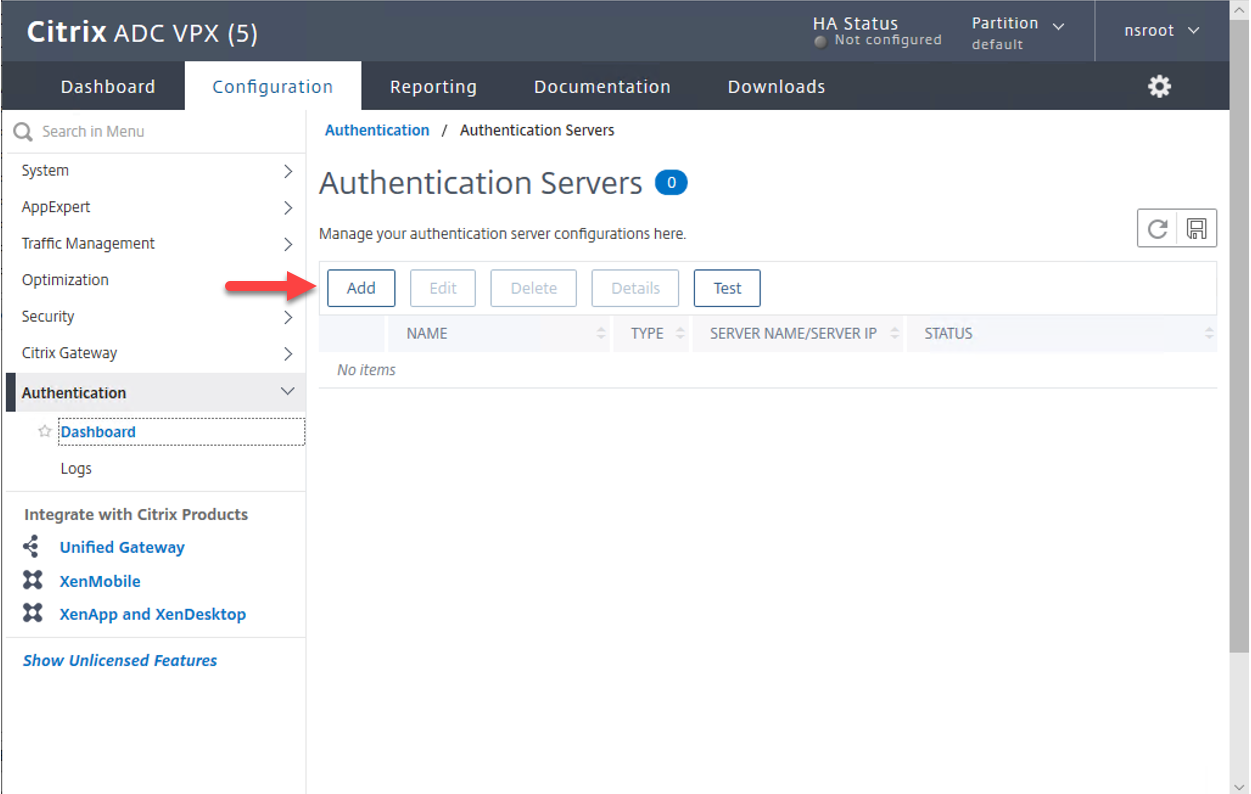Select the Authentication menu item
Viewport: 1251px width, 794px height.
pyautogui.click(x=155, y=392)
